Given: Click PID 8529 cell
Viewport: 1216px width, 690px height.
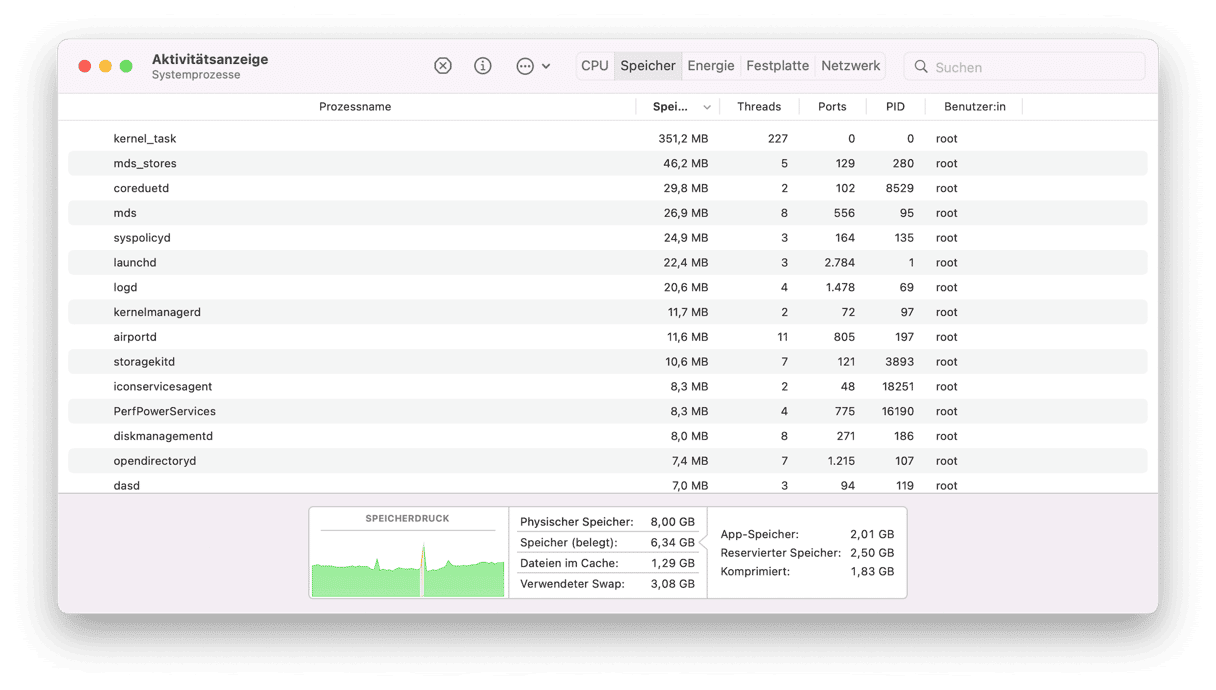Looking at the screenshot, I should pos(899,188).
